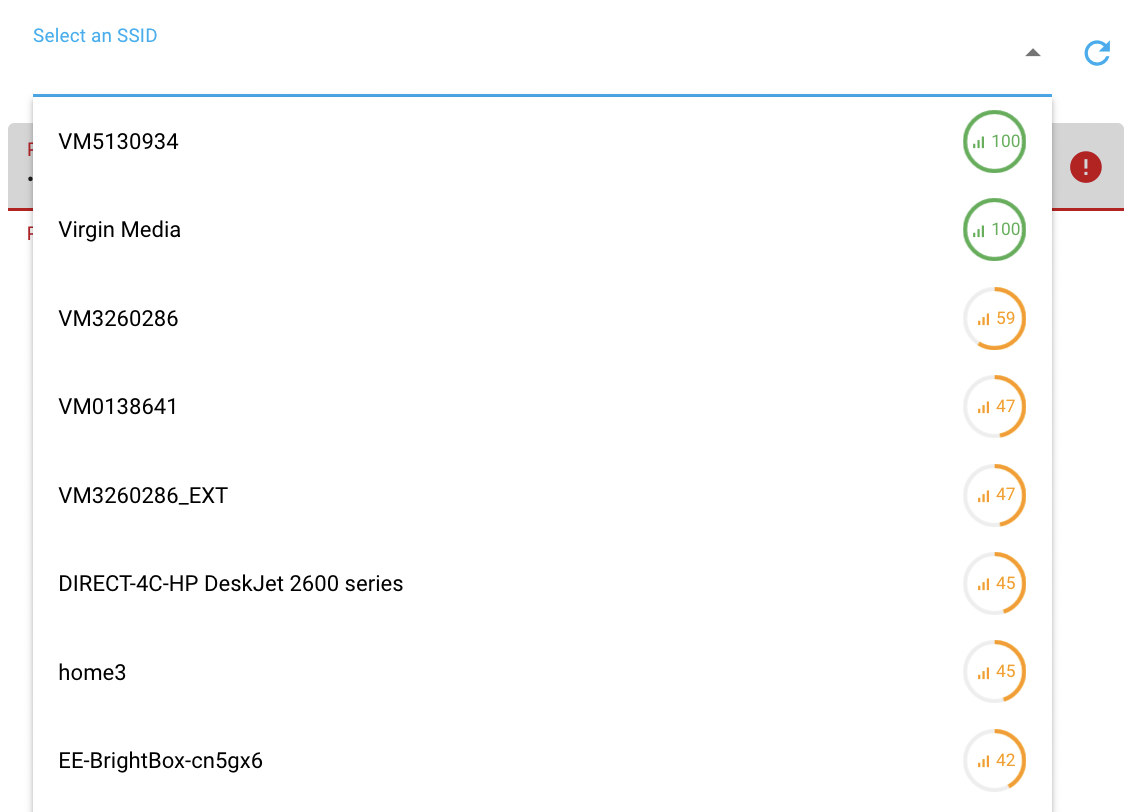Click the signal strength indicator for VM5130934
The height and width of the screenshot is (812, 1138).
994,141
